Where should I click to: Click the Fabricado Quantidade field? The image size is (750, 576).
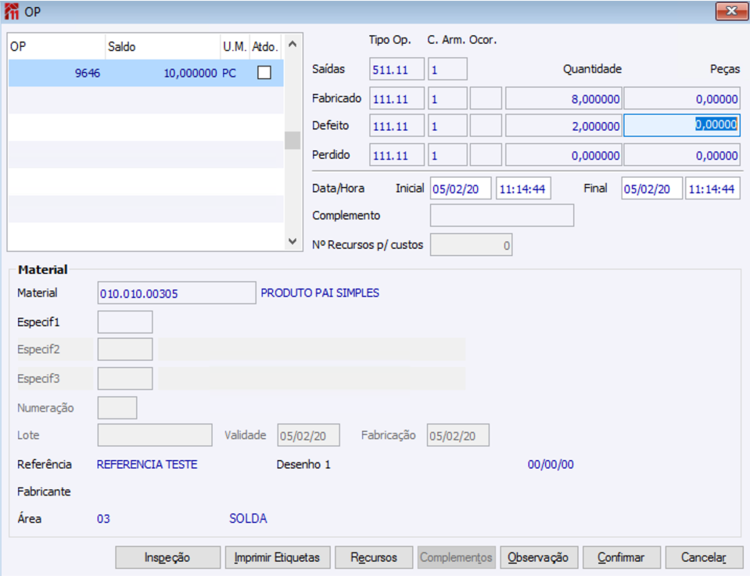click(563, 99)
